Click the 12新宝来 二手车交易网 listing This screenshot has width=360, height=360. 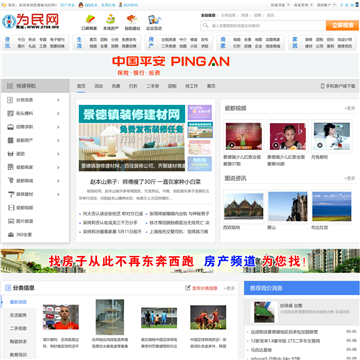tap(285, 341)
